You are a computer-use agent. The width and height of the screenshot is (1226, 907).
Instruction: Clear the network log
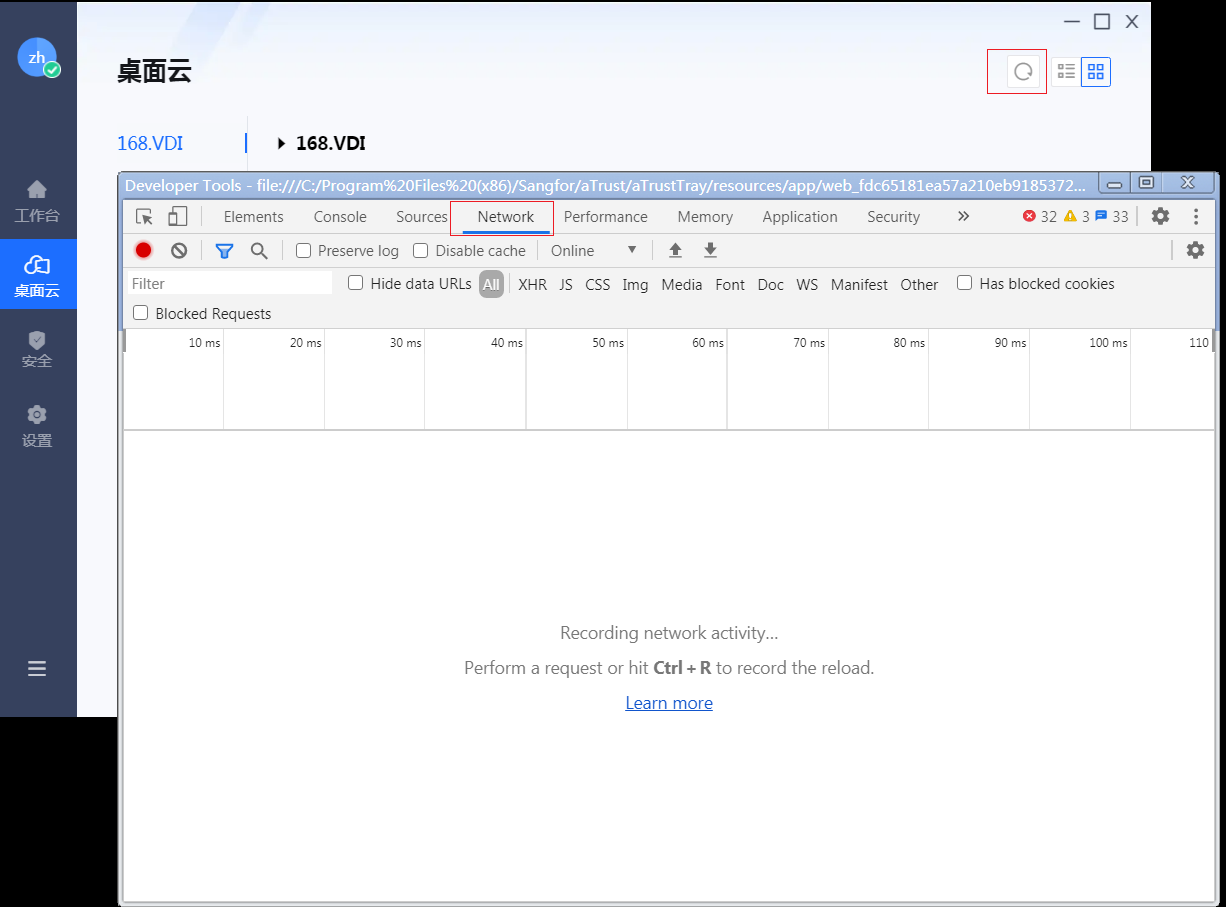[x=179, y=251]
